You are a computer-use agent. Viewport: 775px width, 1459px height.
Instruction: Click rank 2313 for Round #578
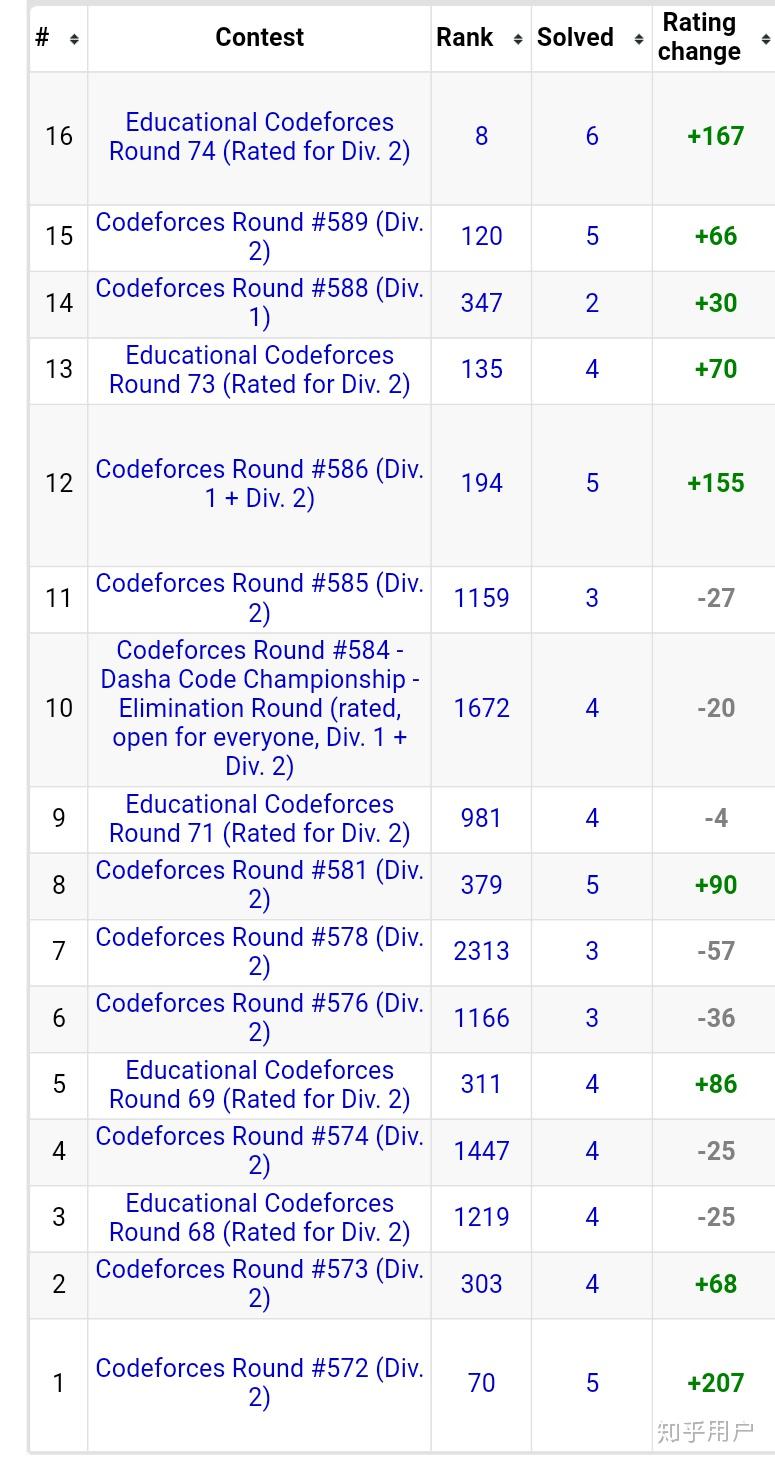click(481, 951)
